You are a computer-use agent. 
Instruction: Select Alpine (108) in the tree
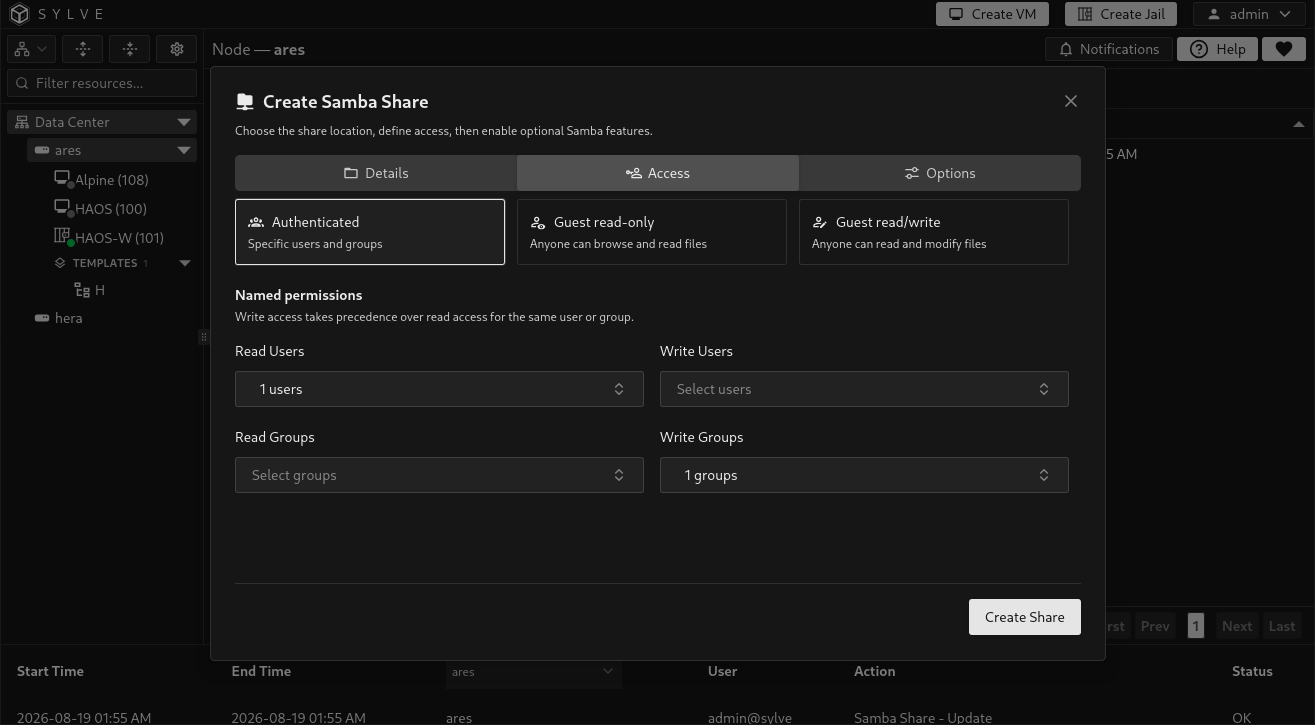112,180
